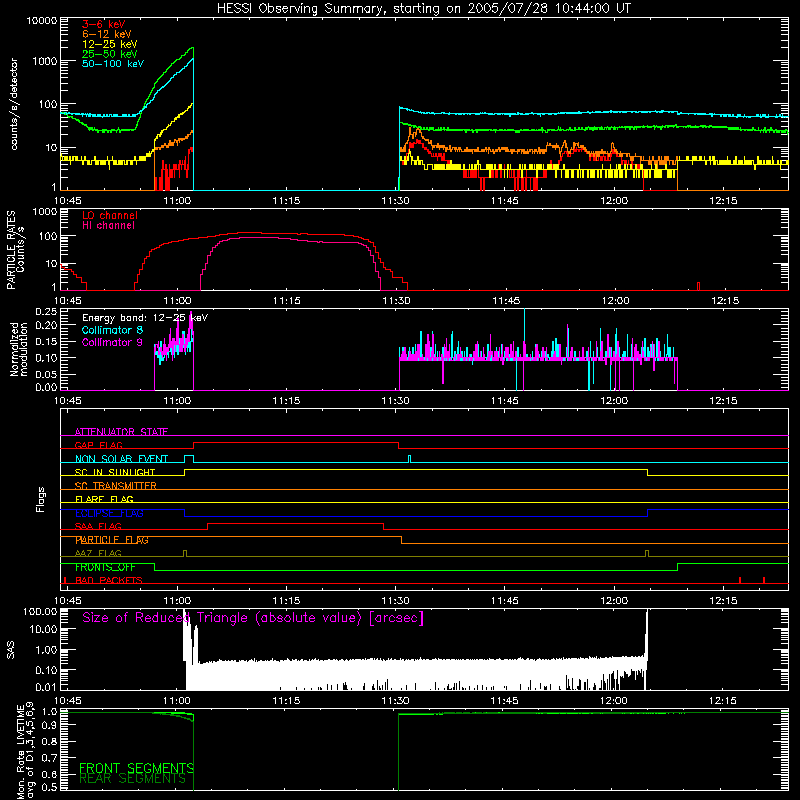Pick the cyan 50-100 keV legend label
The width and height of the screenshot is (800, 800).
[x=113, y=64]
